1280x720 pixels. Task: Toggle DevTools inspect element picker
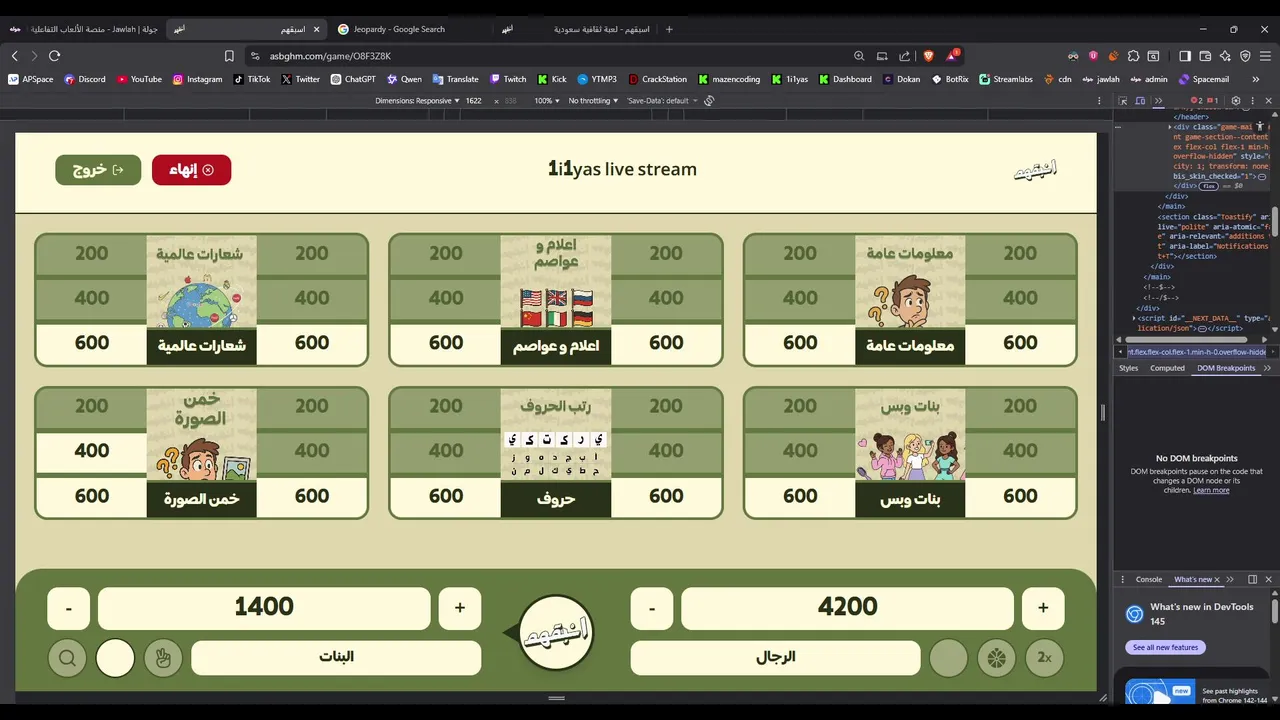[x=1123, y=101]
